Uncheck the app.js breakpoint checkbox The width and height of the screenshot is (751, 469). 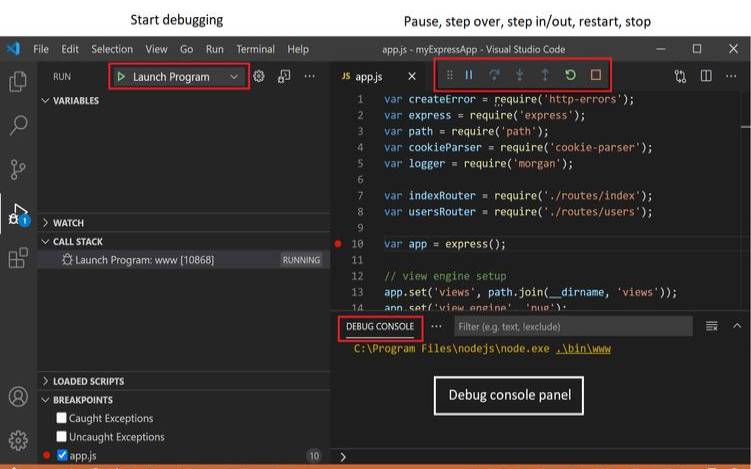point(62,455)
